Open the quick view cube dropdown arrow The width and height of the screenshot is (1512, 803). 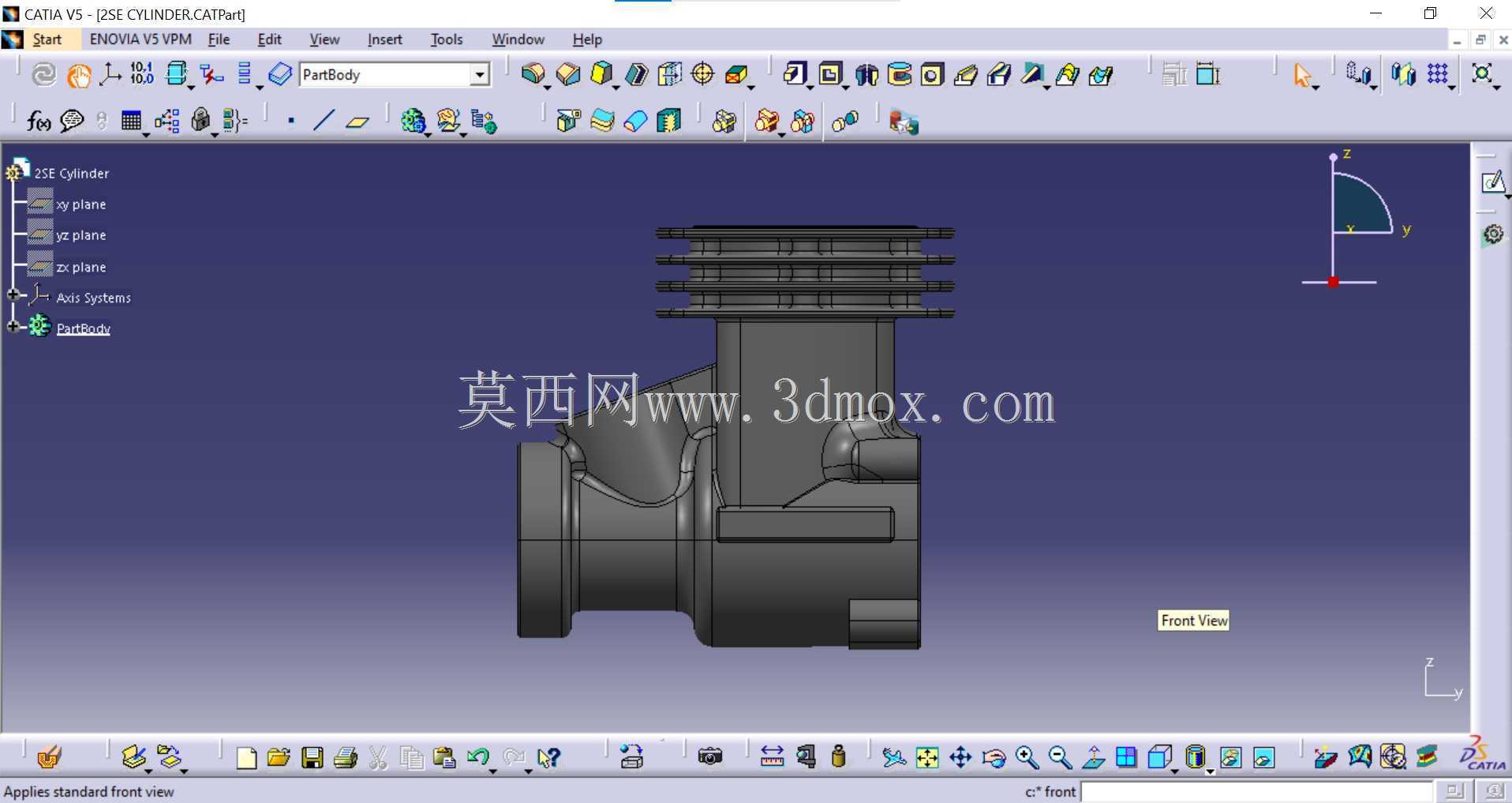pyautogui.click(x=1174, y=771)
